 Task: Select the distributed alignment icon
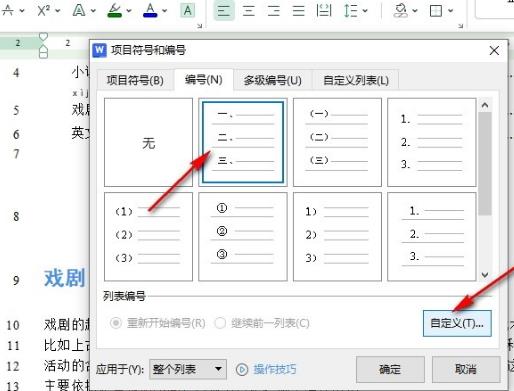tap(323, 10)
